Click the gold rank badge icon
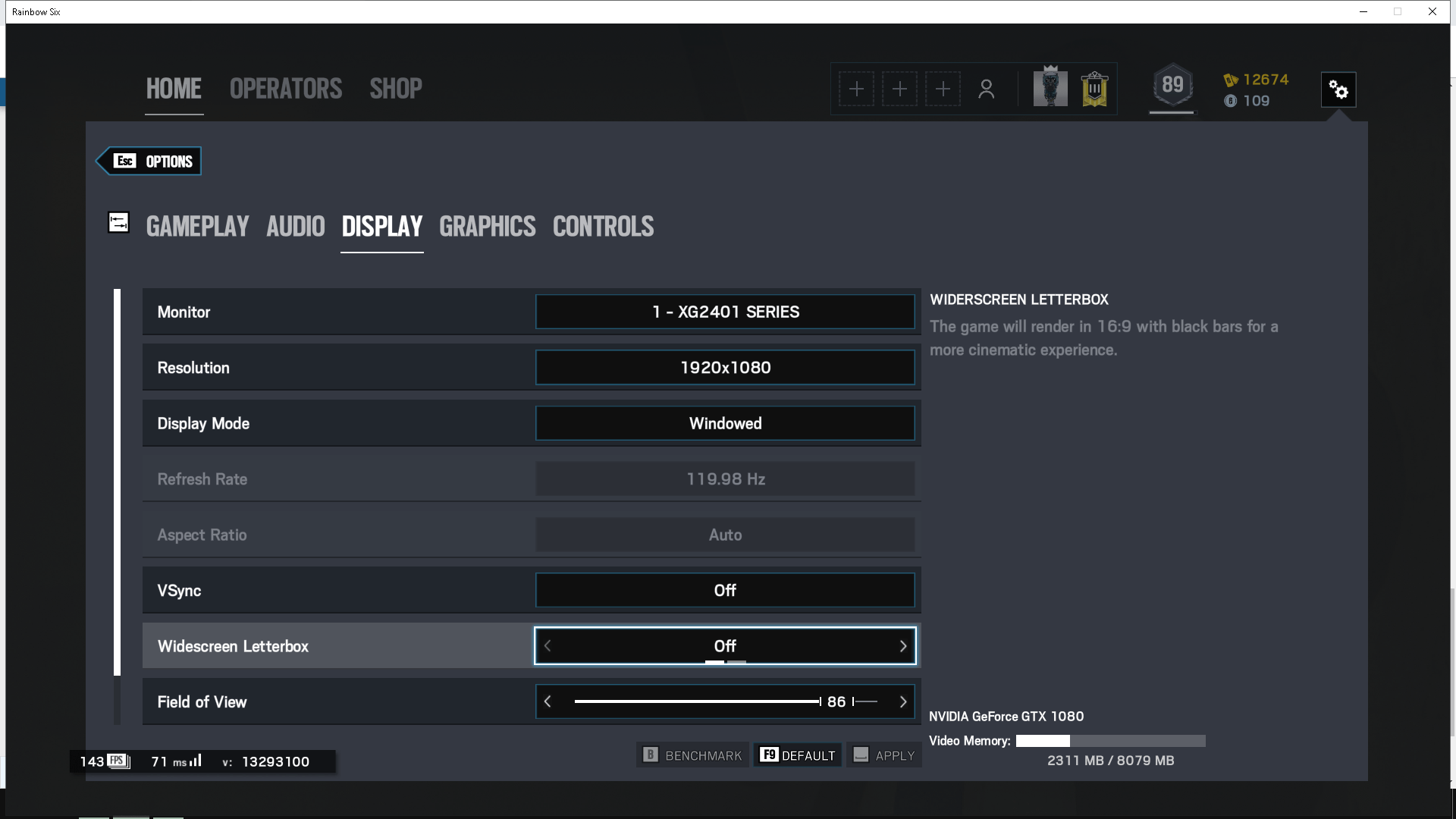 [1094, 89]
